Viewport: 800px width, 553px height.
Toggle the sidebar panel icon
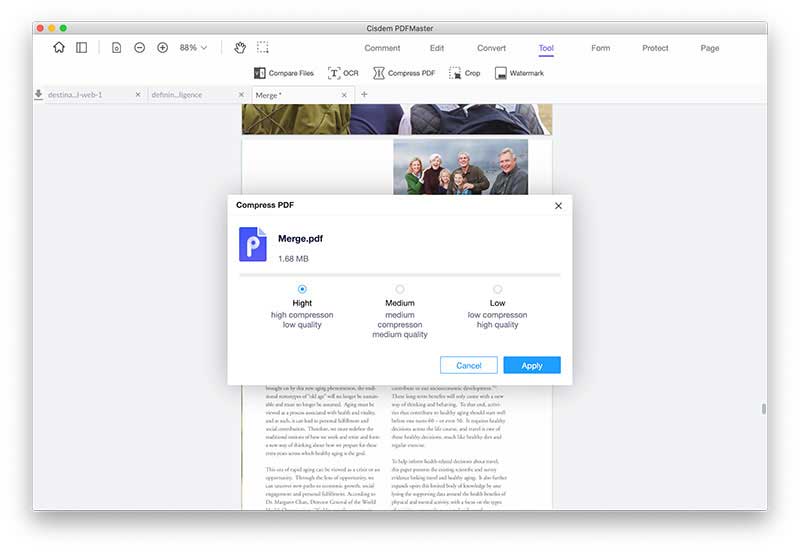pos(82,47)
